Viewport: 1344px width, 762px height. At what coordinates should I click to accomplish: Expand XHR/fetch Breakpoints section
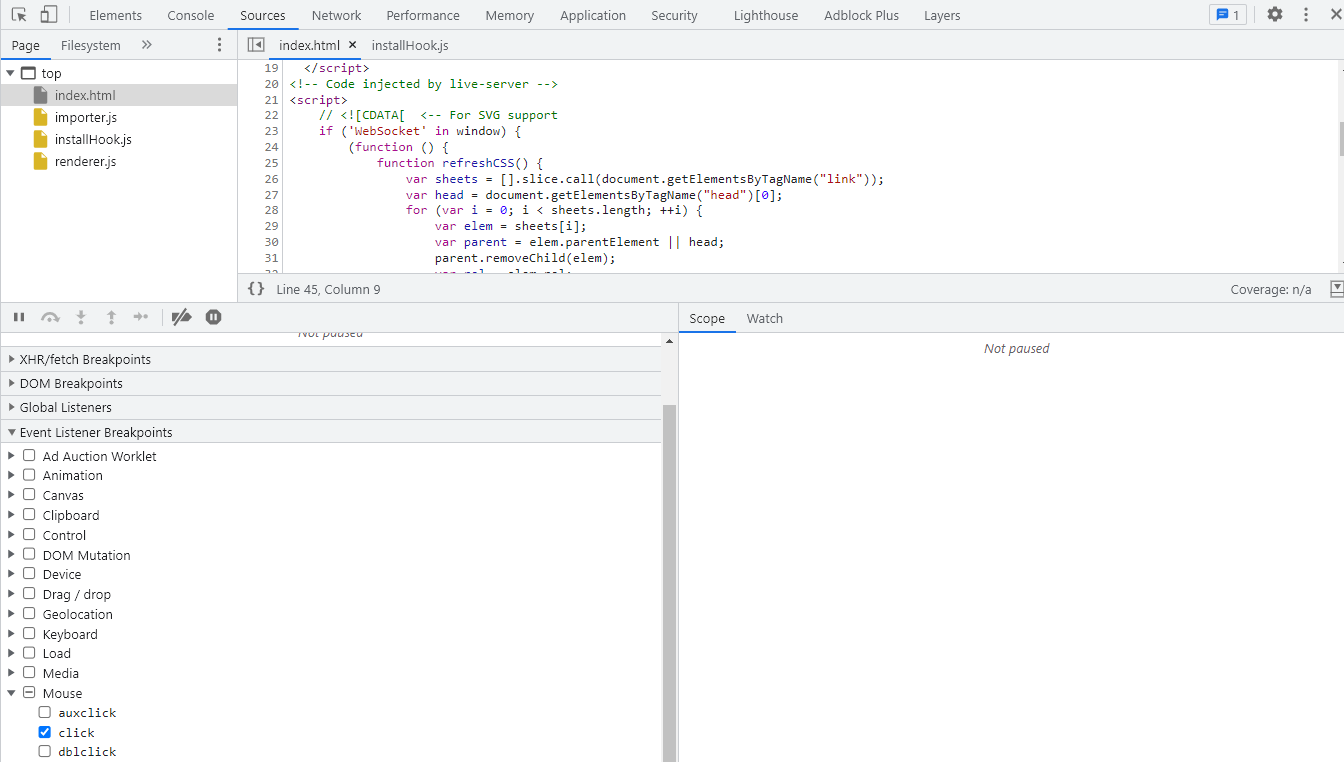point(330,359)
